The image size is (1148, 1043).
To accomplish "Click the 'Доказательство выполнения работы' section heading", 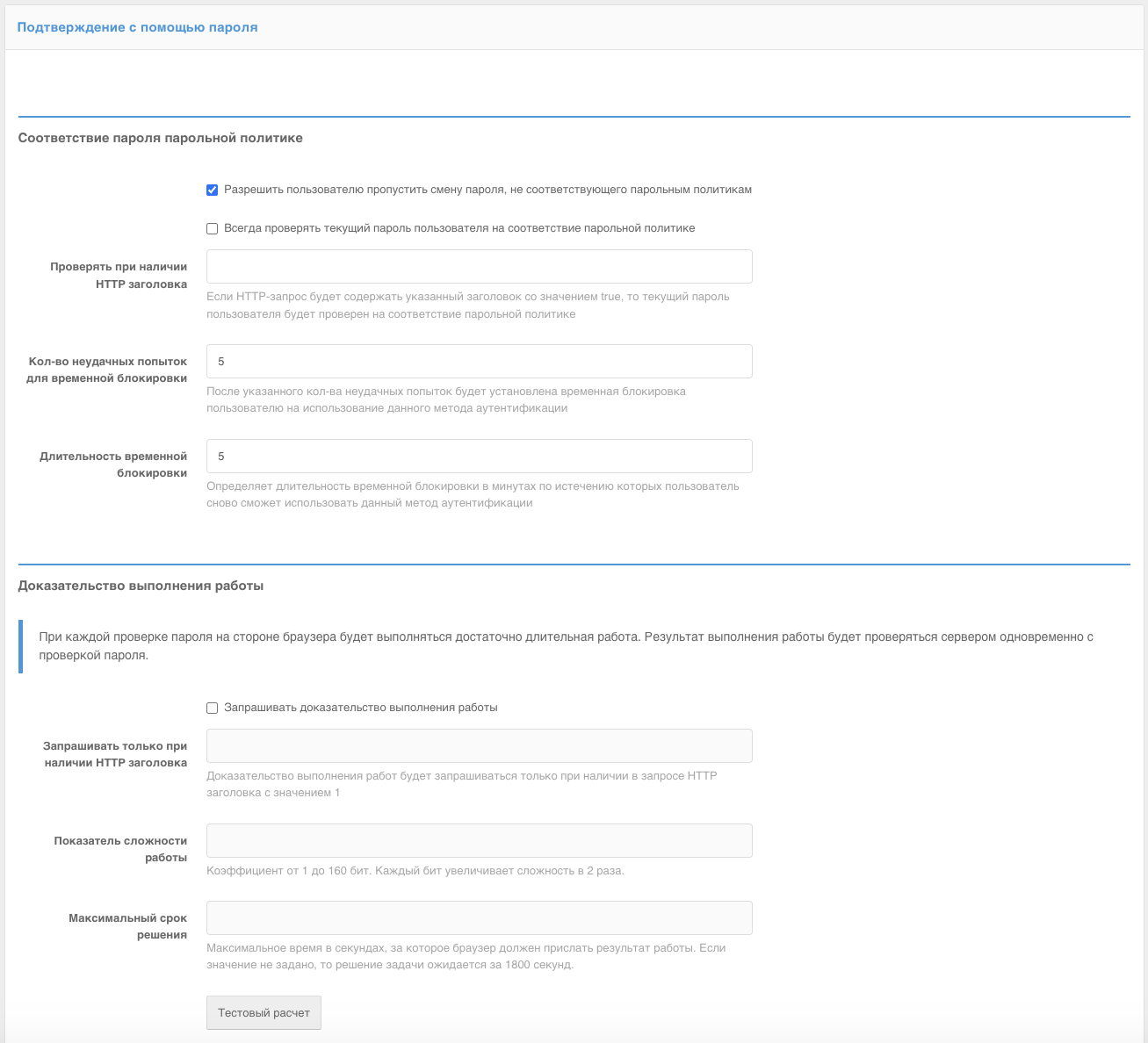I will coord(141,586).
